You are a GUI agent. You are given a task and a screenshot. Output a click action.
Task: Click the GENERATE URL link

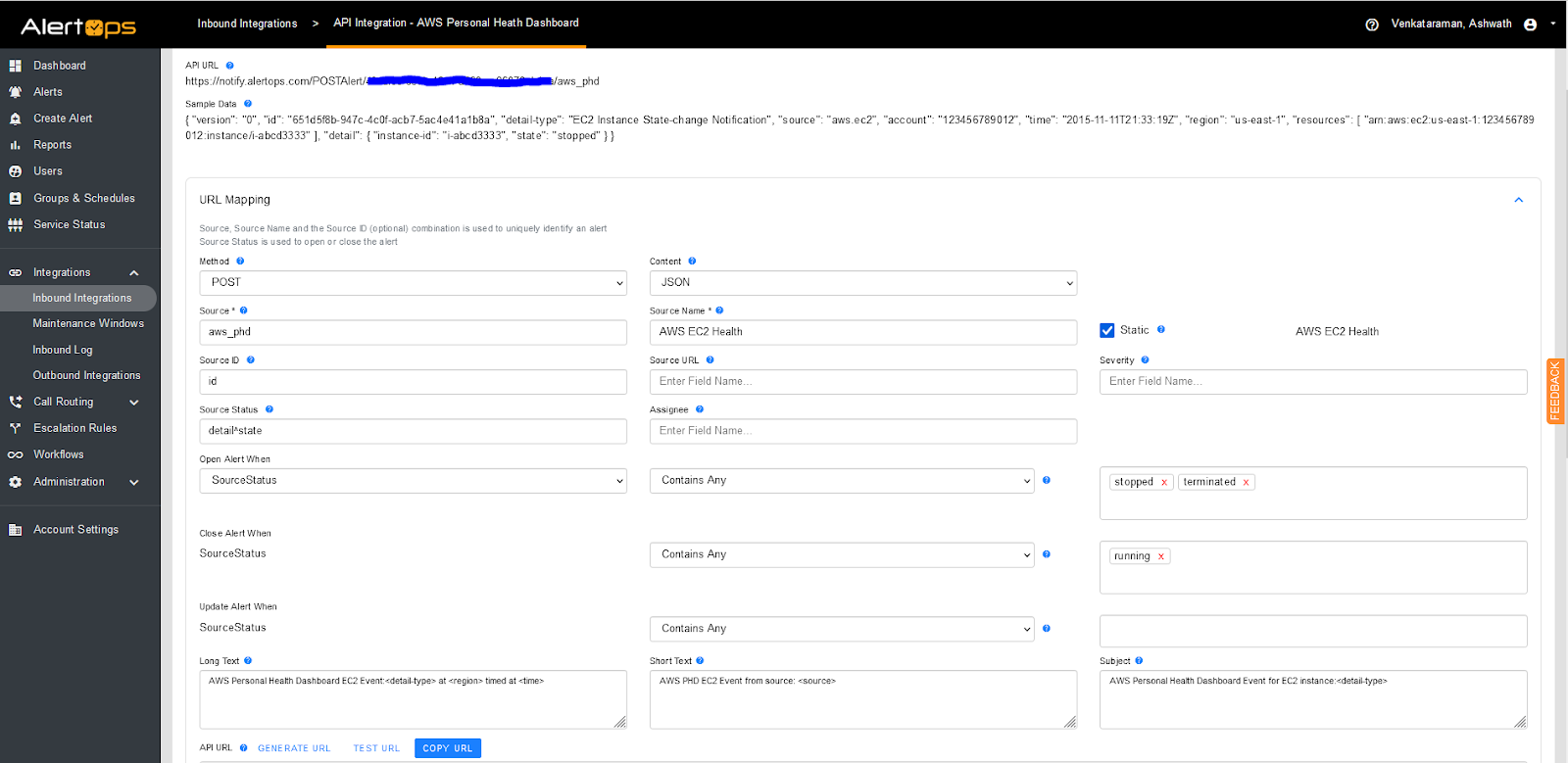pyautogui.click(x=294, y=748)
